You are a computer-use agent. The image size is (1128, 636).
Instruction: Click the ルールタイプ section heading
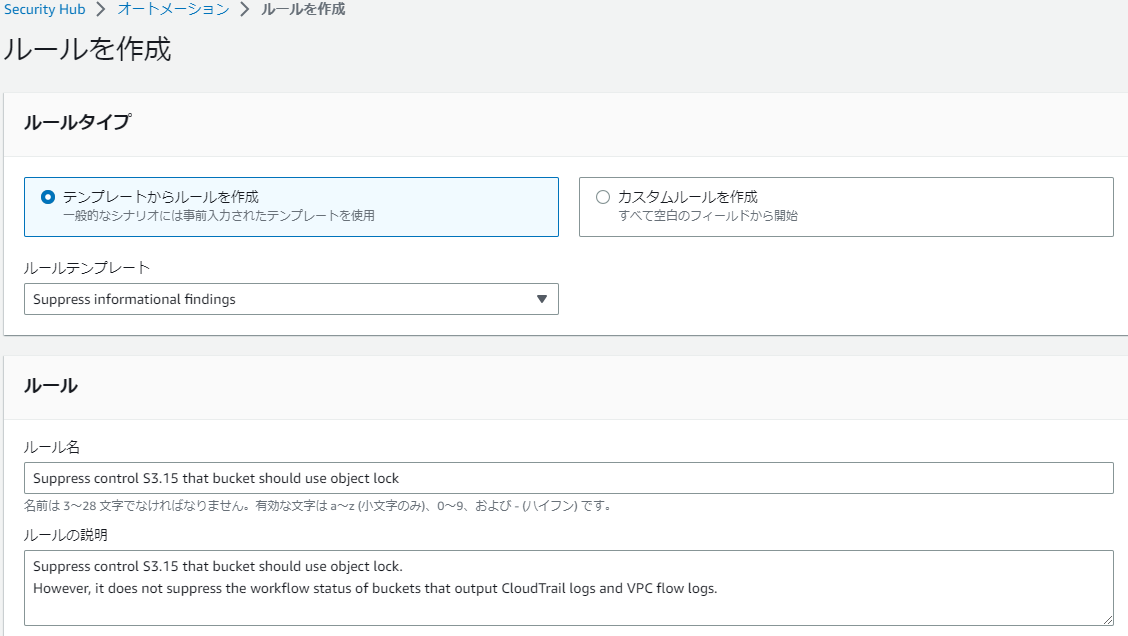pyautogui.click(x=77, y=123)
